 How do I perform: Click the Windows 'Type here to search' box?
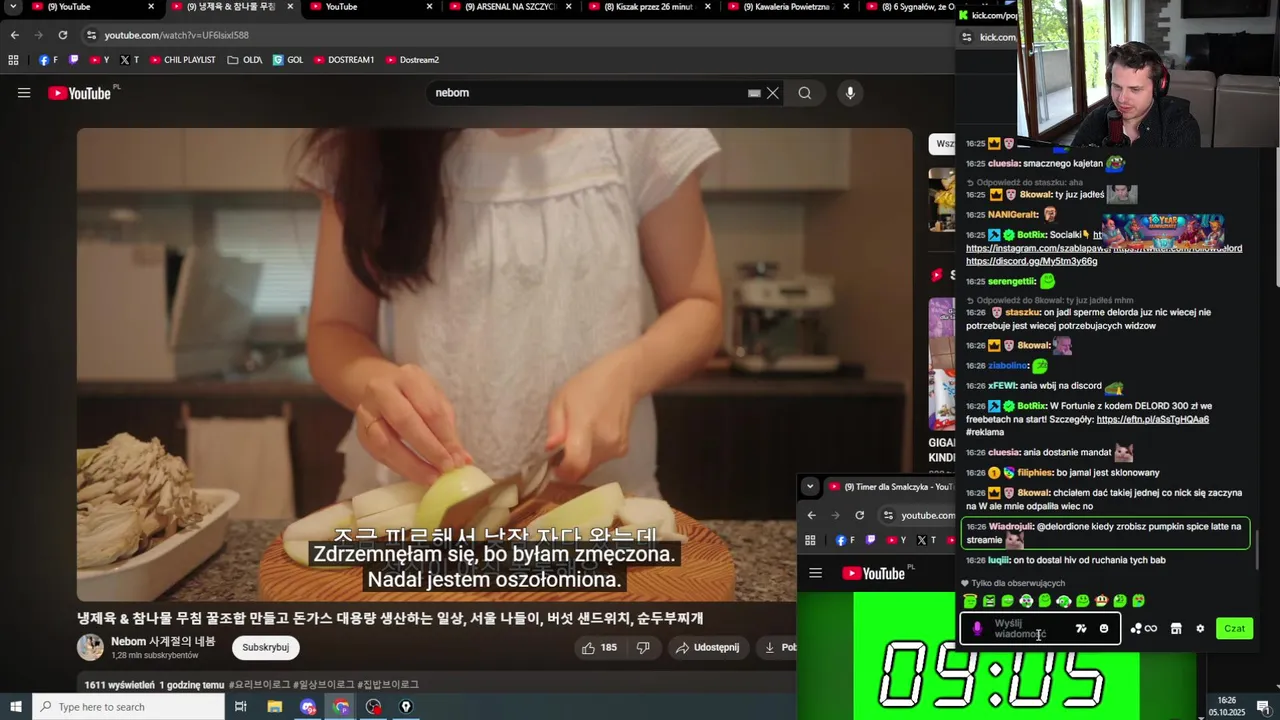tap(128, 707)
